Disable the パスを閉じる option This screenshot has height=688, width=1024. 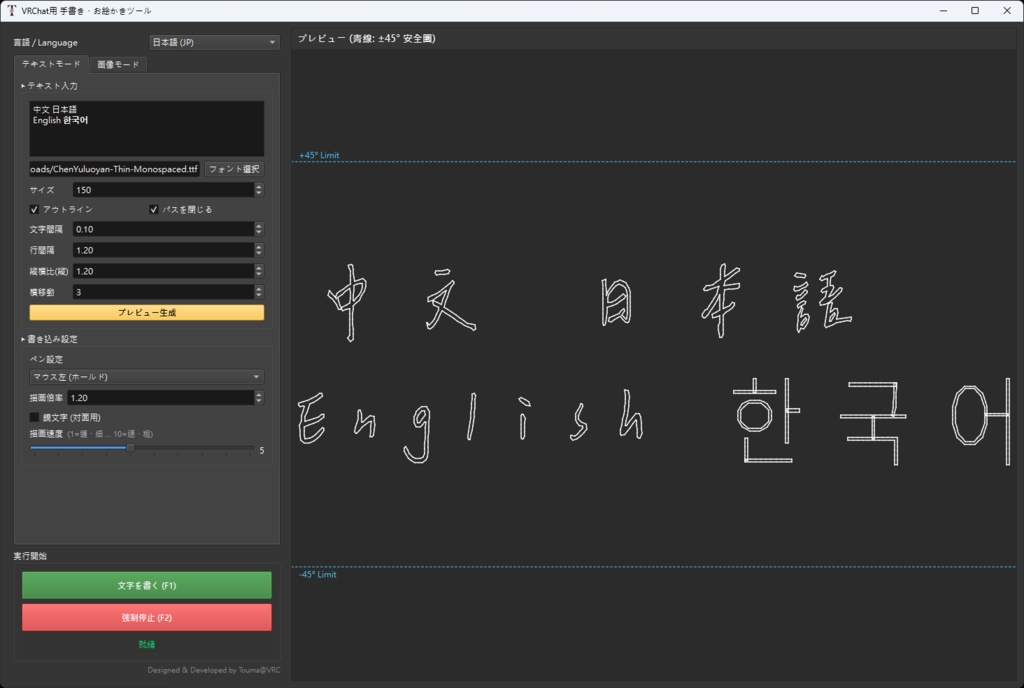153,209
